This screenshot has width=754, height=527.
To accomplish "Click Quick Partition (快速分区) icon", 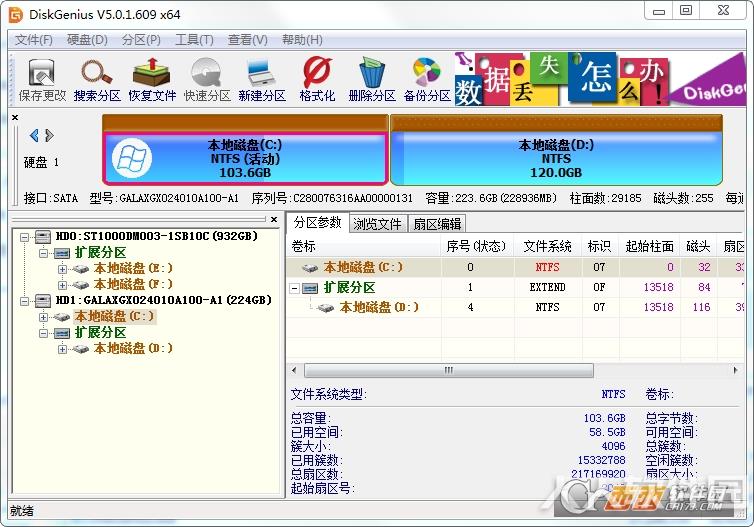I will (207, 80).
